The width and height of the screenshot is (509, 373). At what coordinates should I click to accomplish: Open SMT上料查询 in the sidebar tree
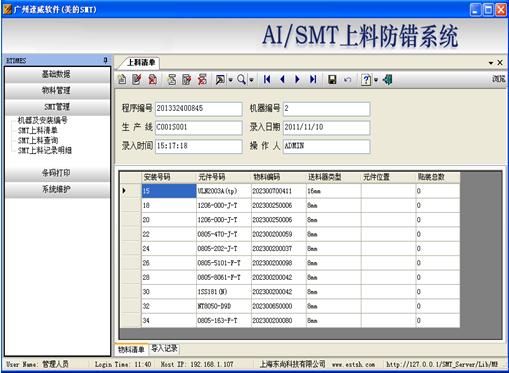(x=38, y=140)
